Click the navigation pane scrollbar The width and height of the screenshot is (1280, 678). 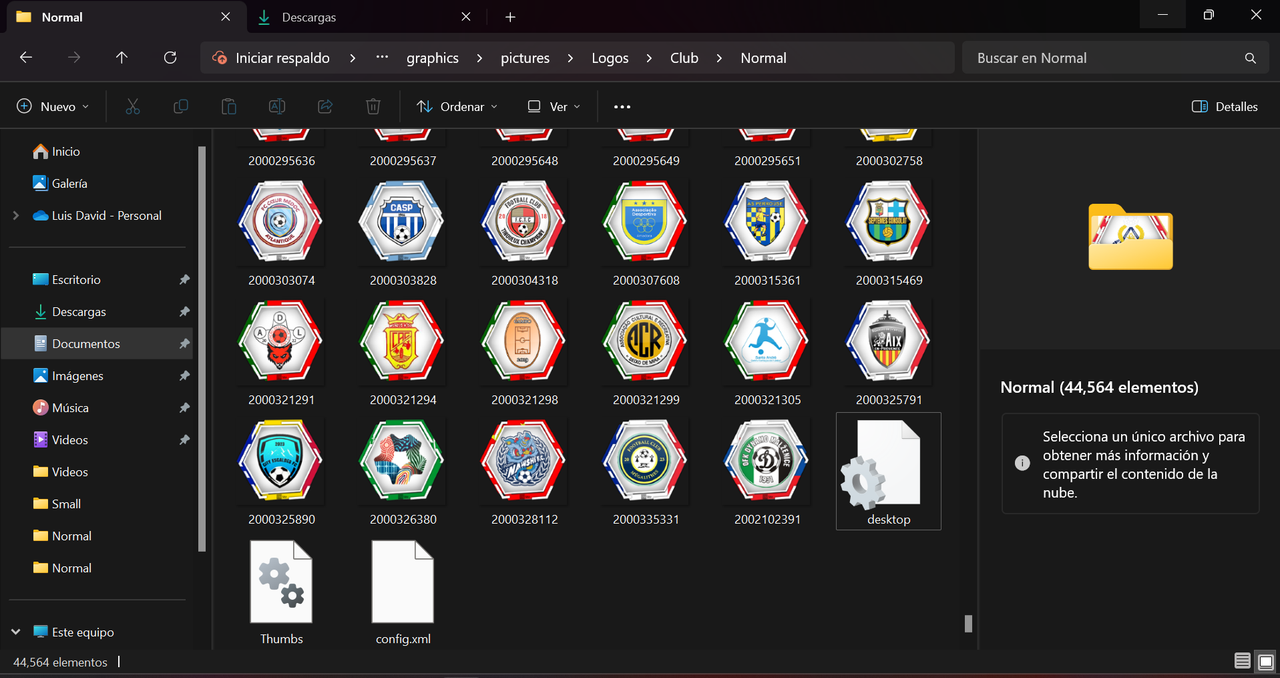coord(203,350)
